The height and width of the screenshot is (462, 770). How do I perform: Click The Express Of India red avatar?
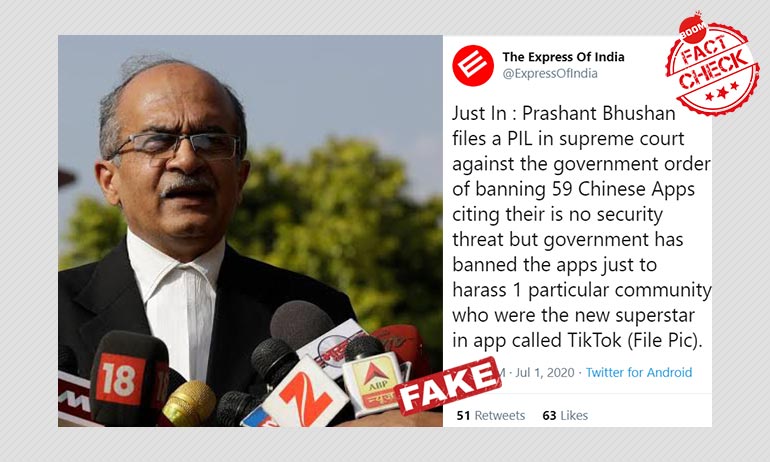[x=473, y=66]
